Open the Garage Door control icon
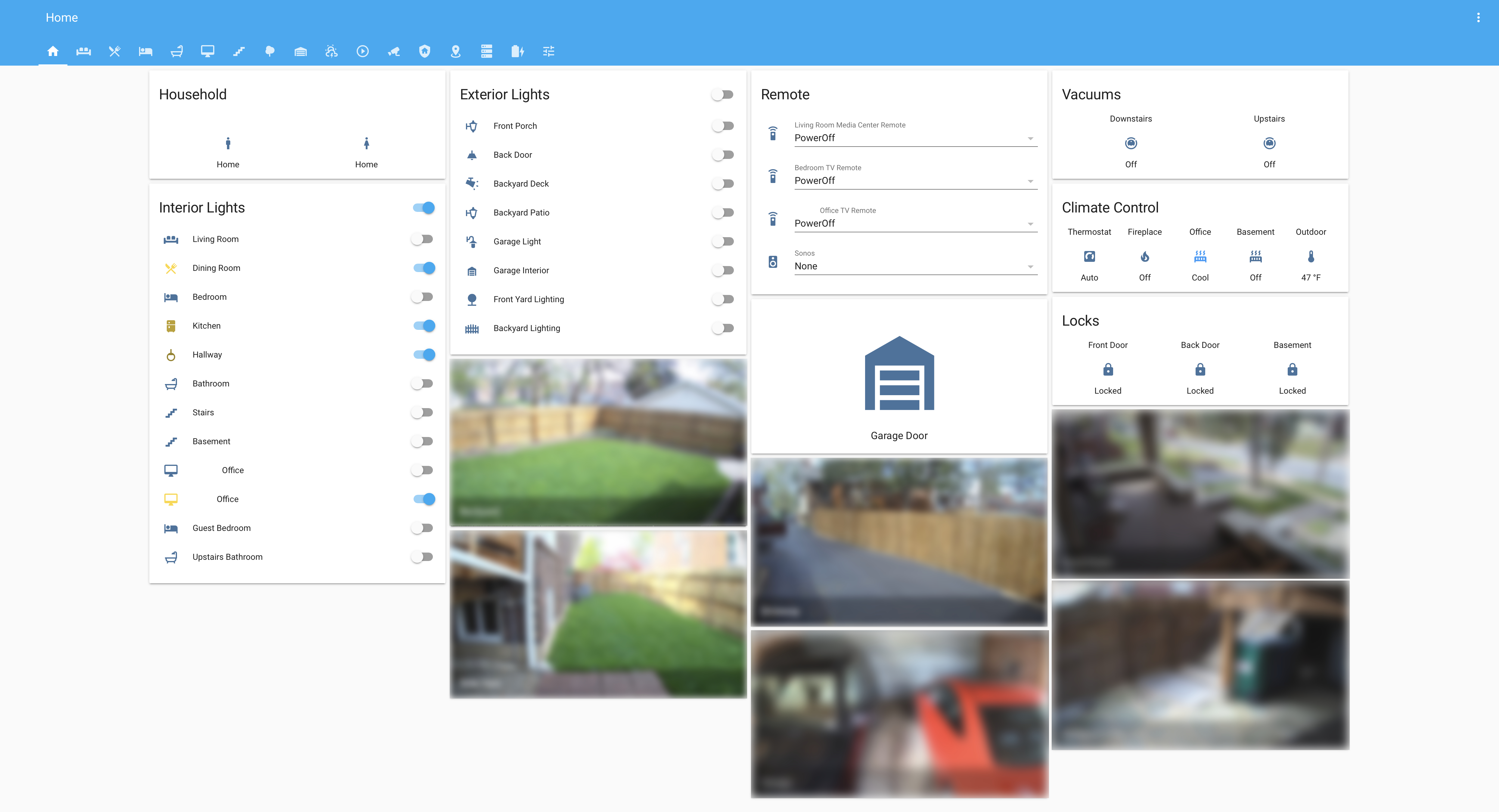Image resolution: width=1499 pixels, height=812 pixels. click(899, 373)
